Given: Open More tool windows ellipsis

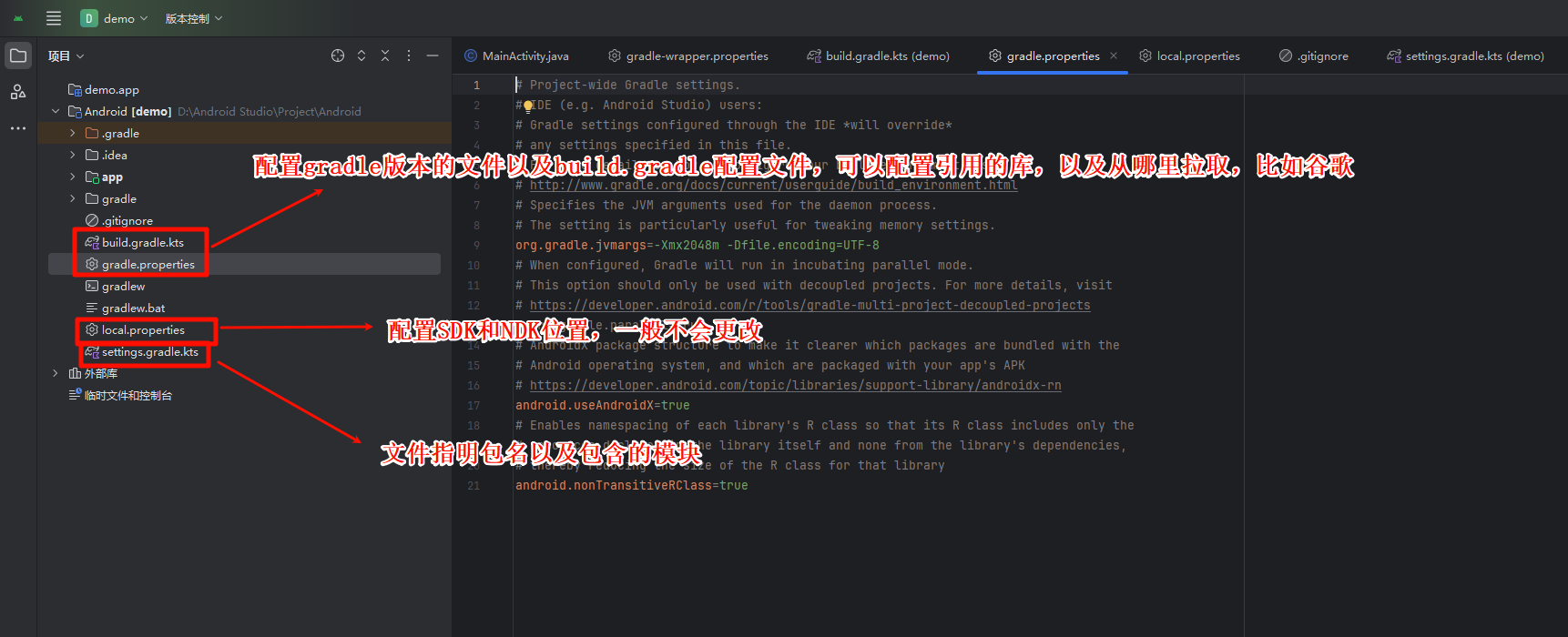Looking at the screenshot, I should pos(18,128).
